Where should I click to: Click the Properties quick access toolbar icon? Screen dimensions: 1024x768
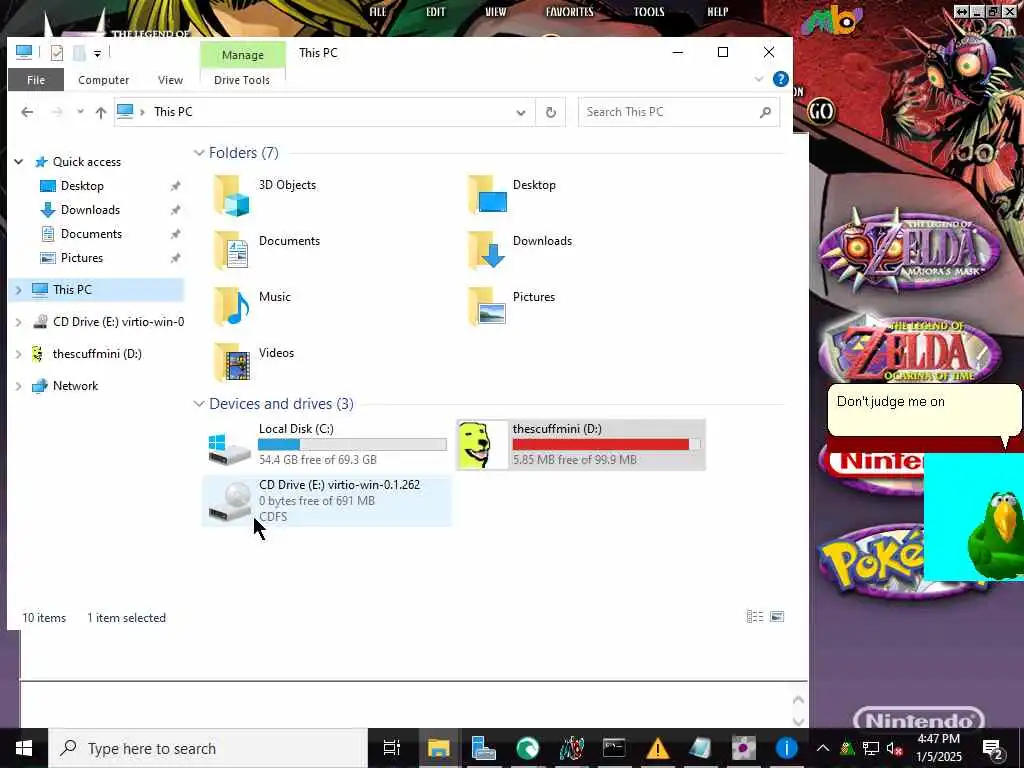click(57, 53)
